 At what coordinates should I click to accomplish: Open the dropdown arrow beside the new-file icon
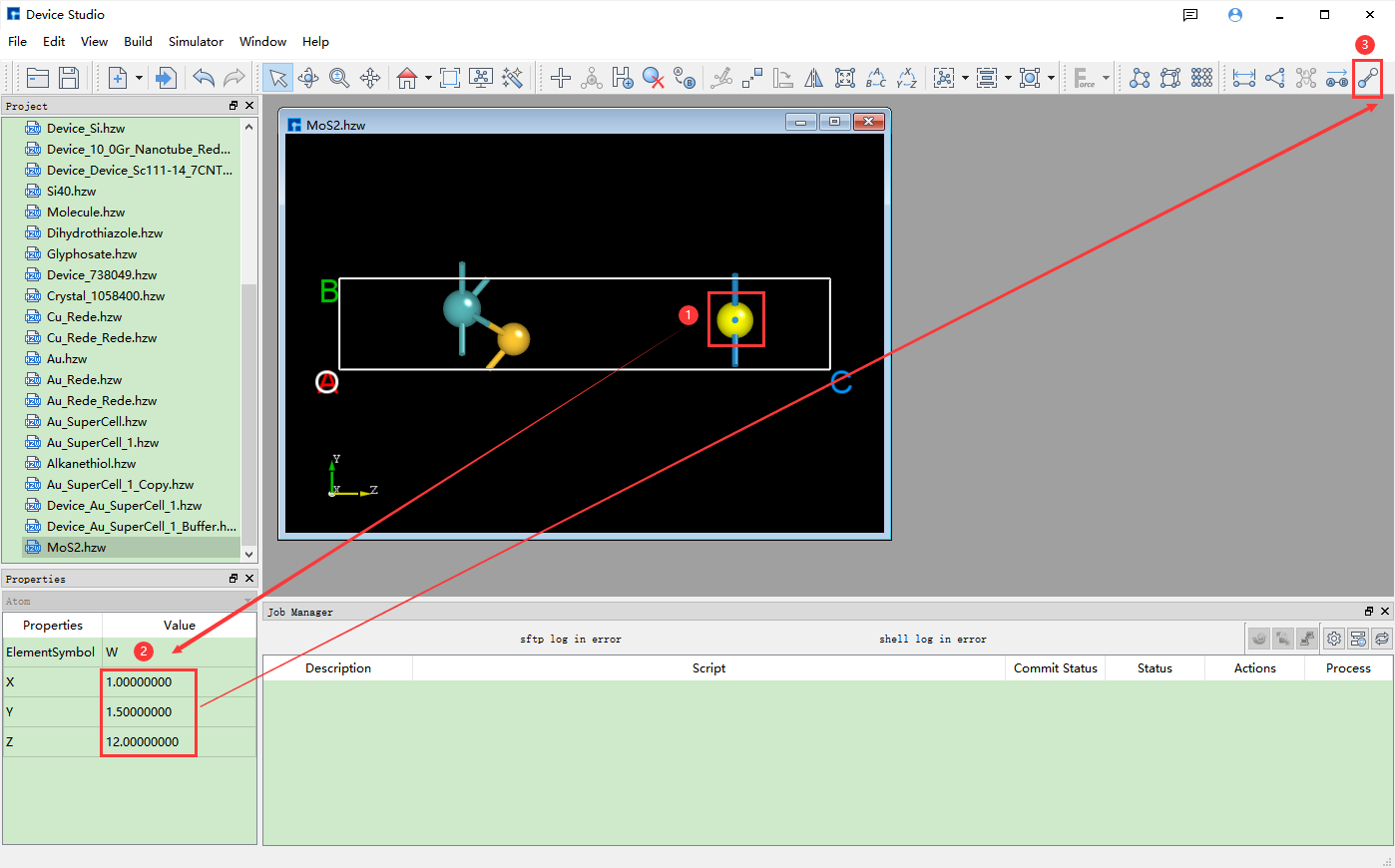139,78
